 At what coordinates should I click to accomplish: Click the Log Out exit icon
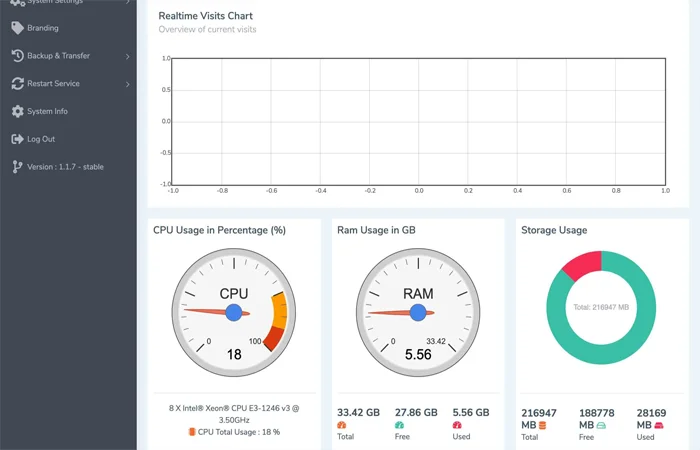[17, 139]
